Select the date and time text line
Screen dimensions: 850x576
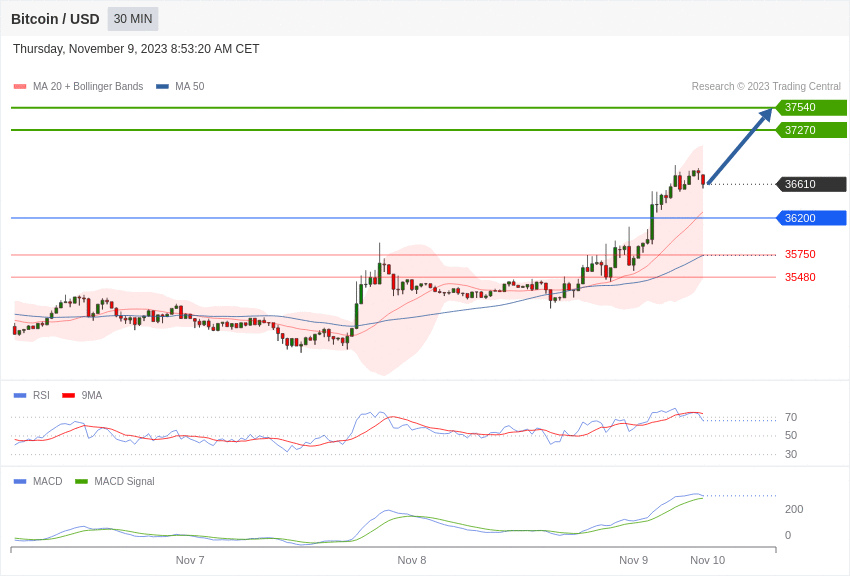136,49
